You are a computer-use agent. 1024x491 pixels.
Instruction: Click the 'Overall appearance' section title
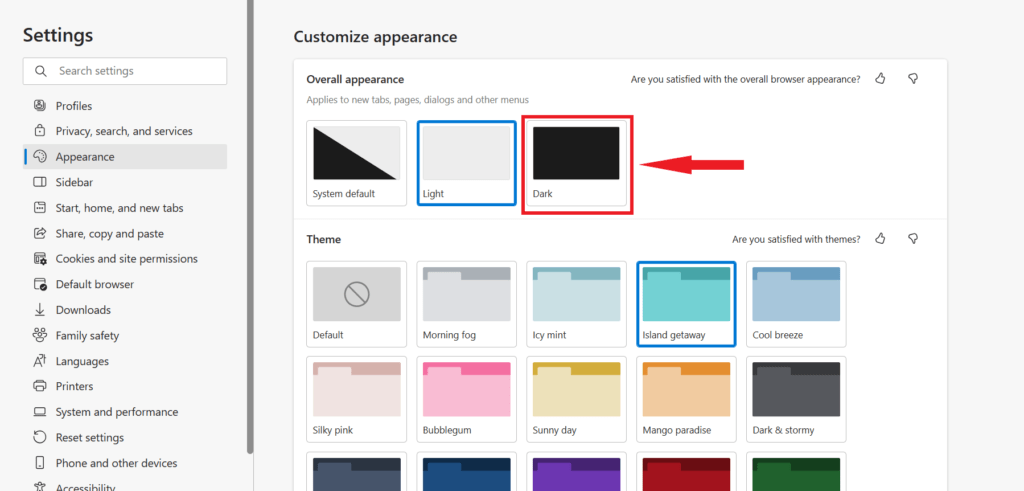point(355,80)
